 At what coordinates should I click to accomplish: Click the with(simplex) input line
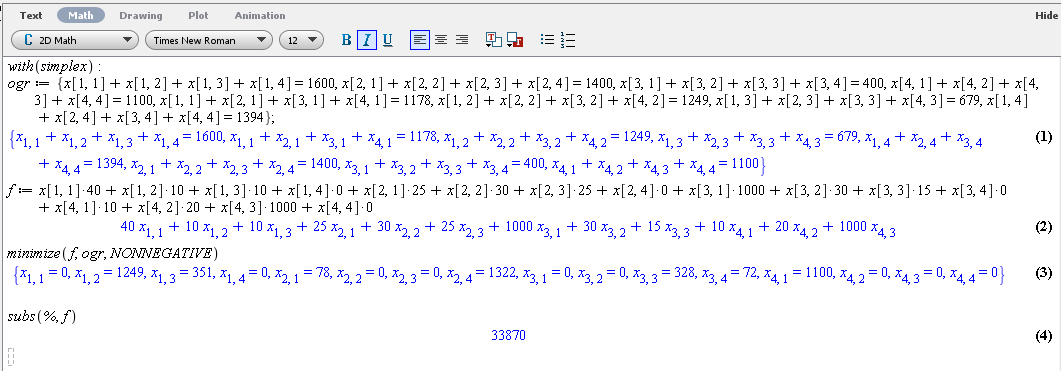(53, 66)
